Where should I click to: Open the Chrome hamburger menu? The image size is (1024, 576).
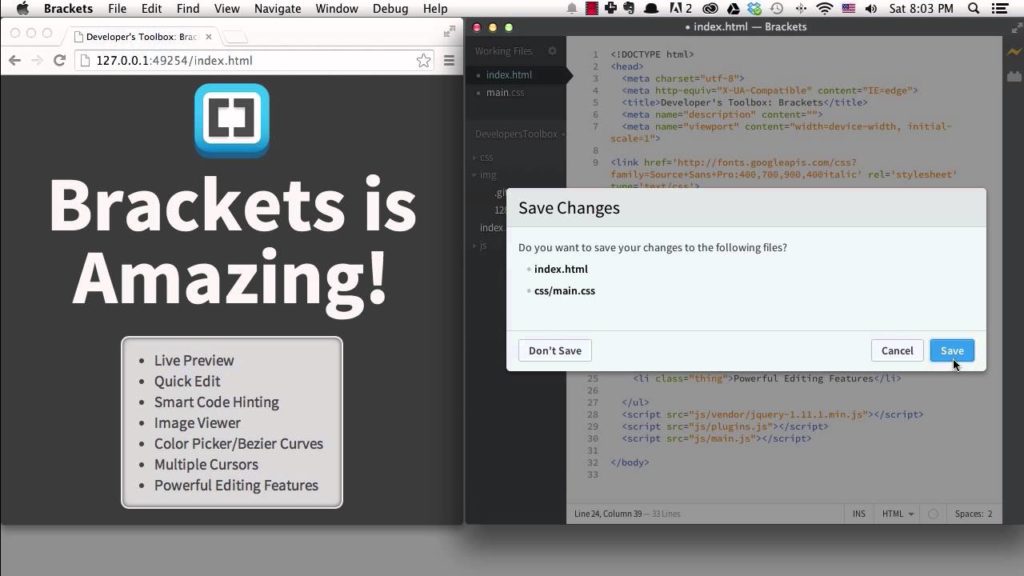point(449,60)
